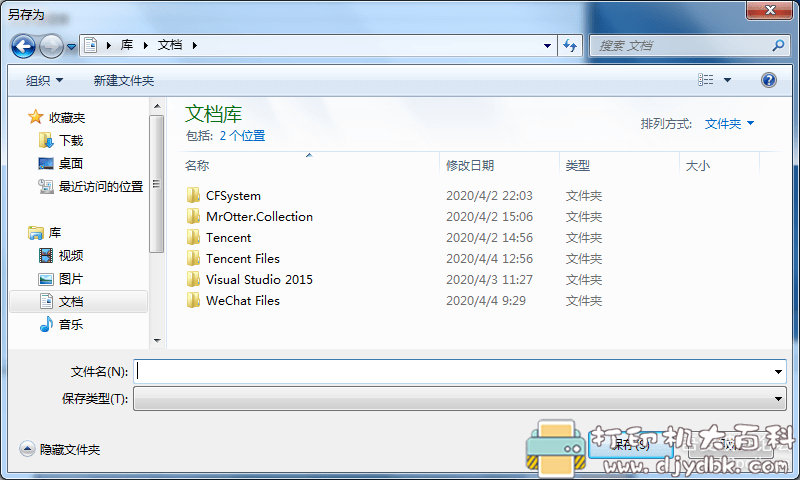Open help with the question mark icon
This screenshot has width=800, height=480.
point(769,80)
